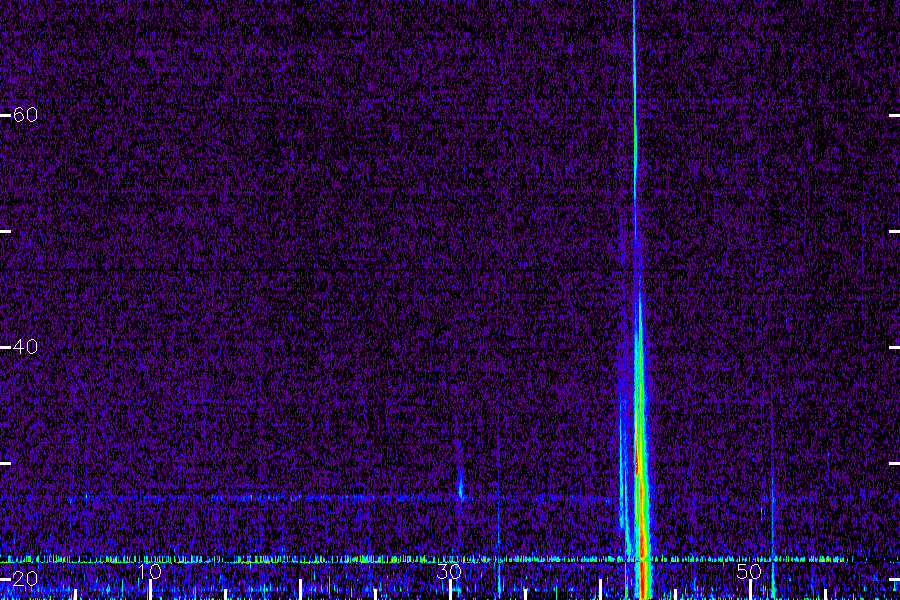The width and height of the screenshot is (900, 600).
Task: Click the red peak of the strong signal
Action: point(637,466)
